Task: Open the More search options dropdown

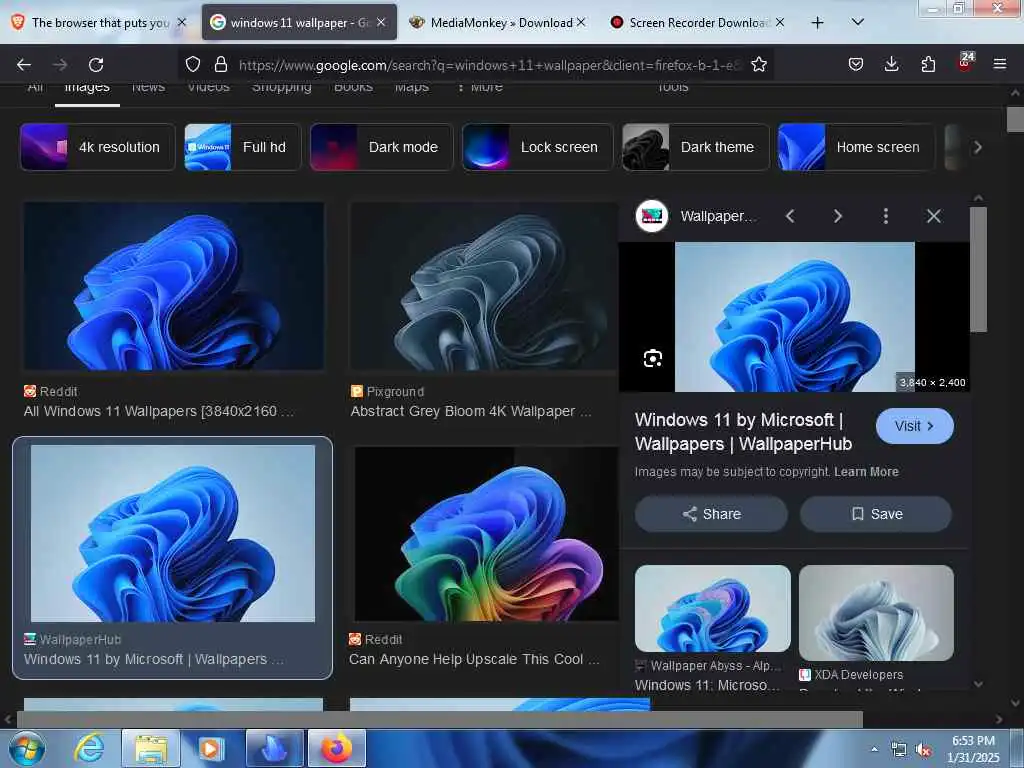Action: pos(479,87)
